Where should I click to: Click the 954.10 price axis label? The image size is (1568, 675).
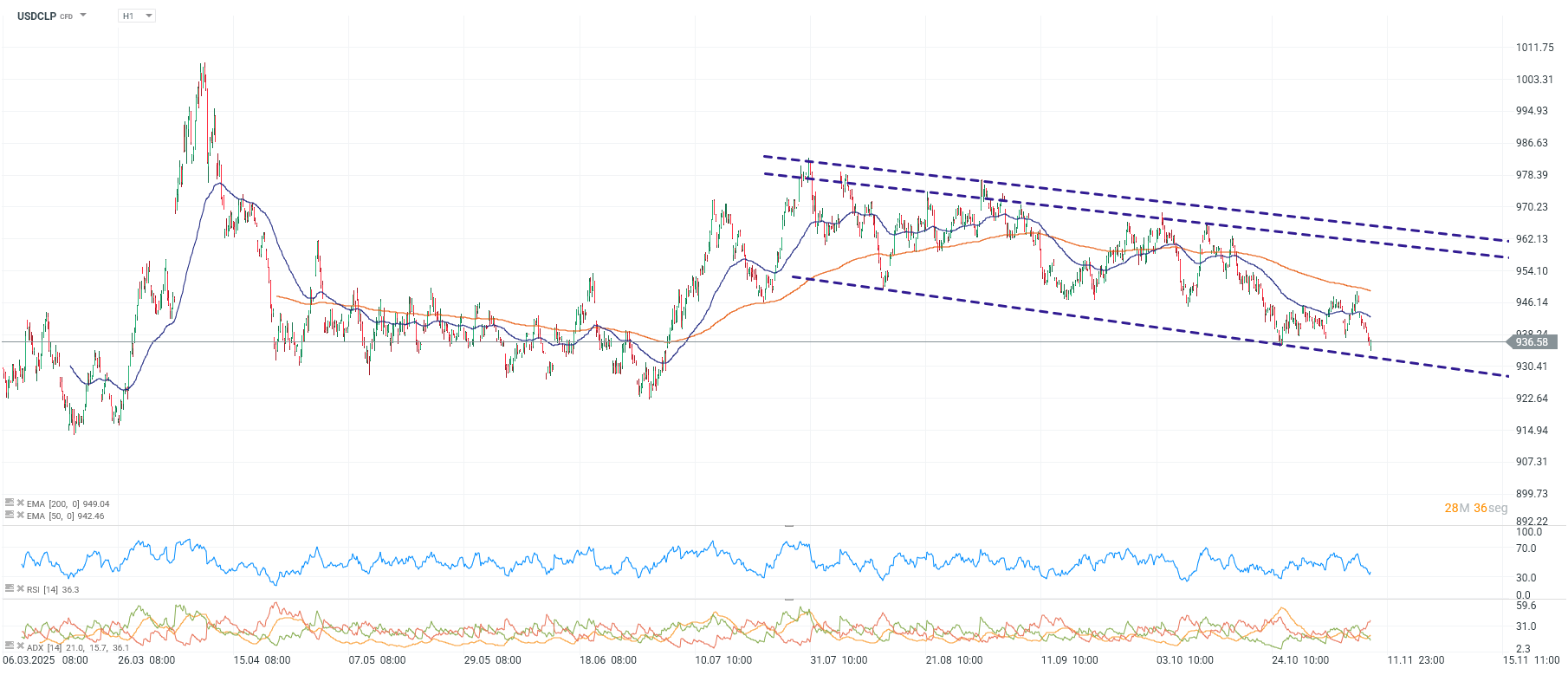point(1532,271)
